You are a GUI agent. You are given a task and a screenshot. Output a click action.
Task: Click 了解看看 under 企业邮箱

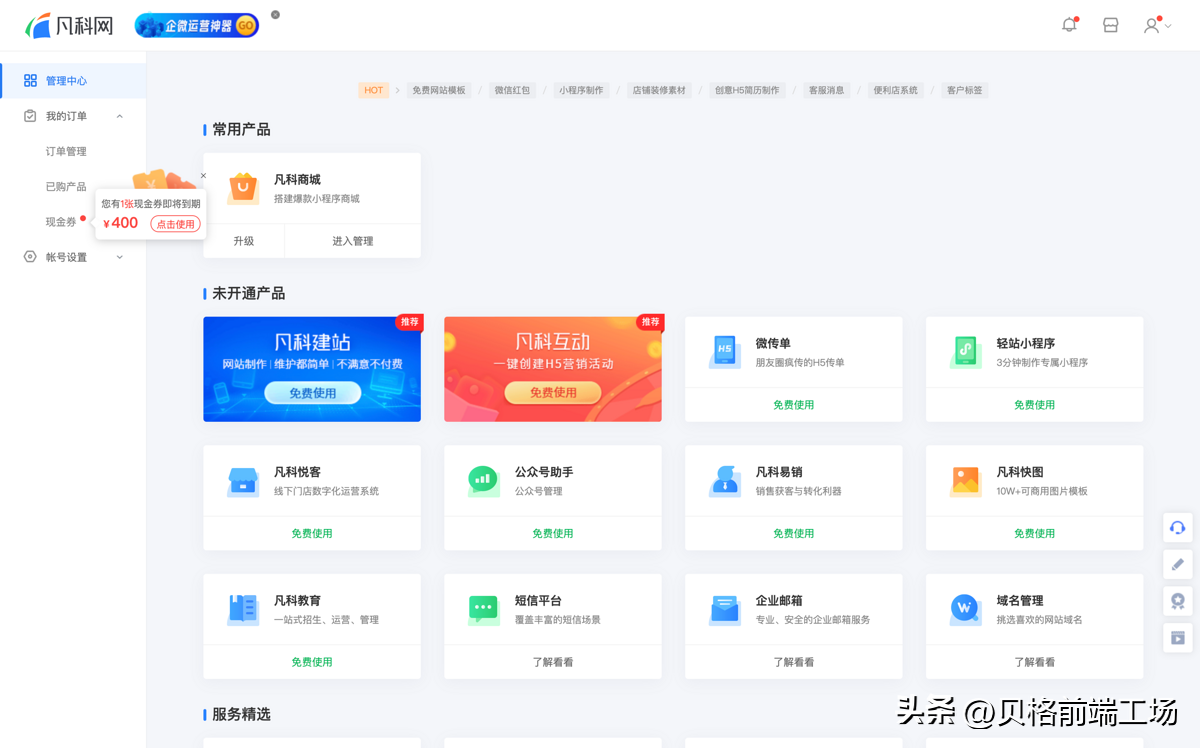click(x=794, y=662)
